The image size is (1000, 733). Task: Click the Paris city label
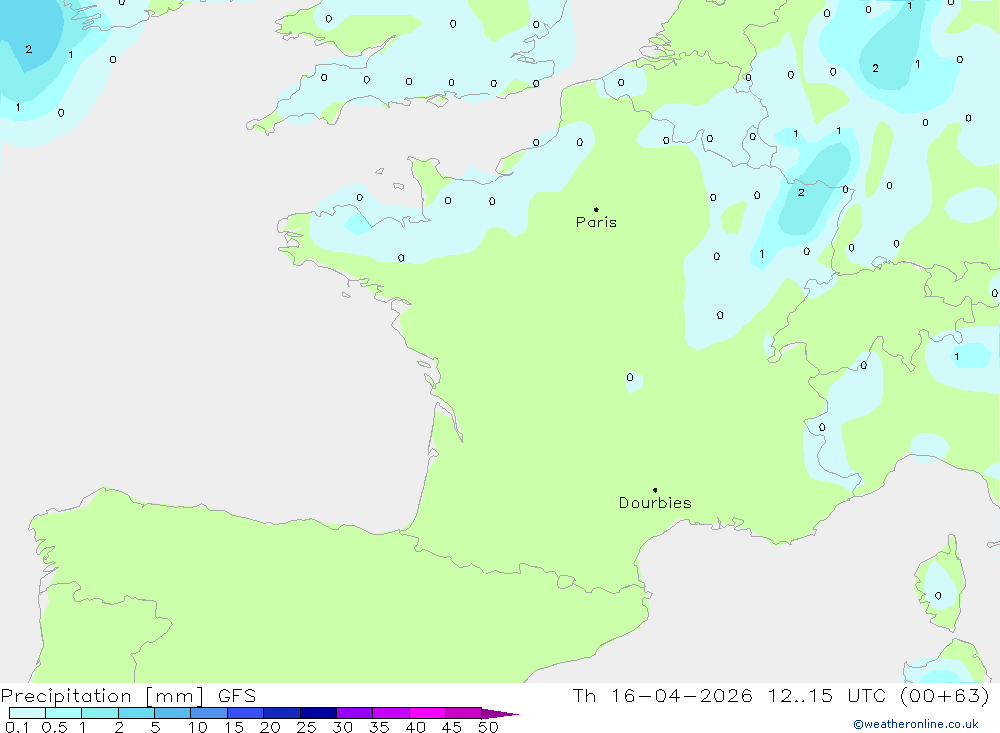pyautogui.click(x=596, y=222)
